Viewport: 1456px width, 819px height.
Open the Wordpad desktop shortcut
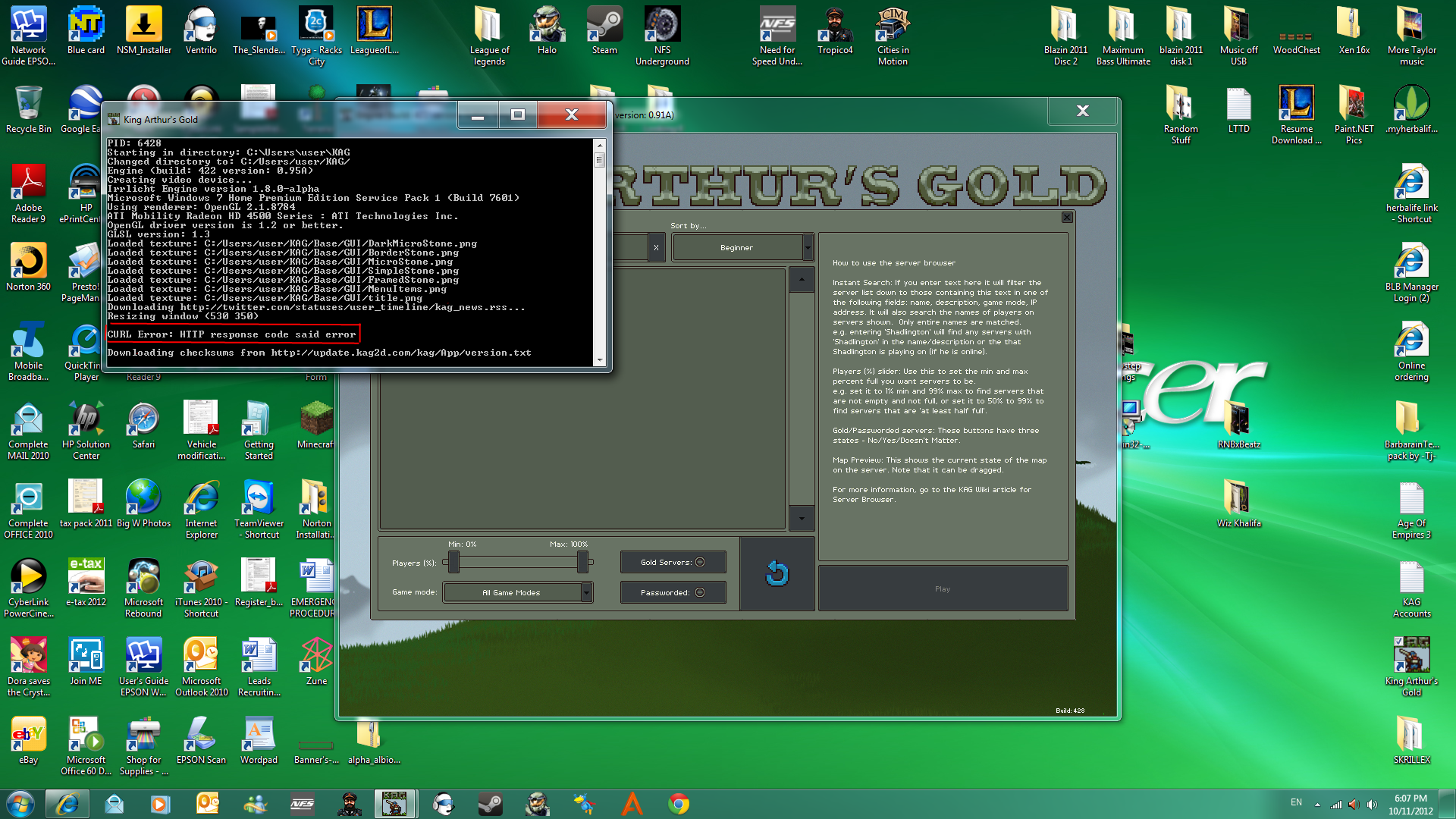(x=259, y=740)
